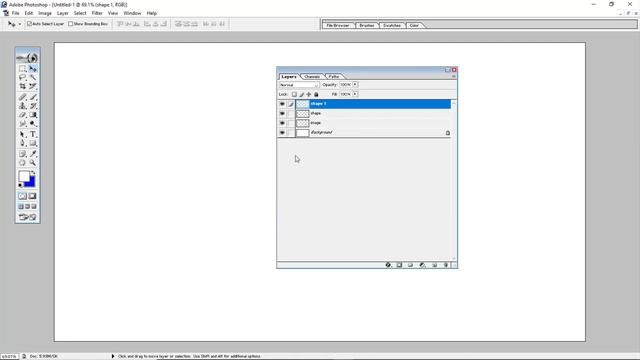Select the Lasso tool

22,77
